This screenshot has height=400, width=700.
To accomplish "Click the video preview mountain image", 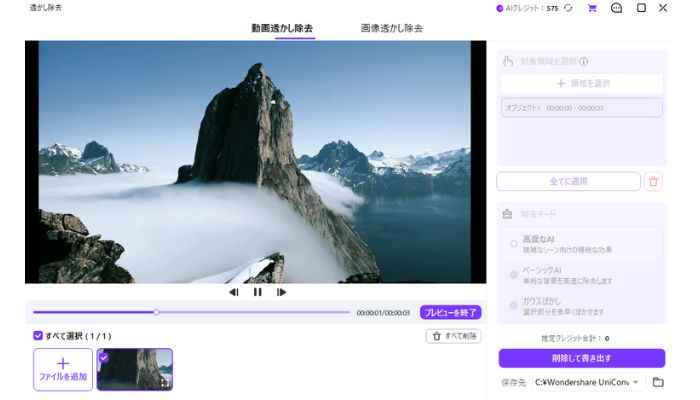I will point(255,162).
